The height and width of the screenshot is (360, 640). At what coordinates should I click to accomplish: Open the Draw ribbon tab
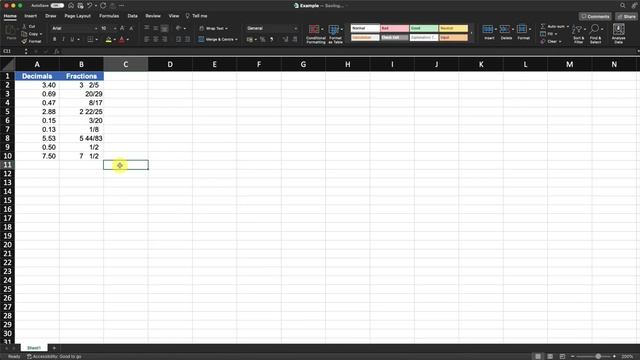click(x=51, y=16)
